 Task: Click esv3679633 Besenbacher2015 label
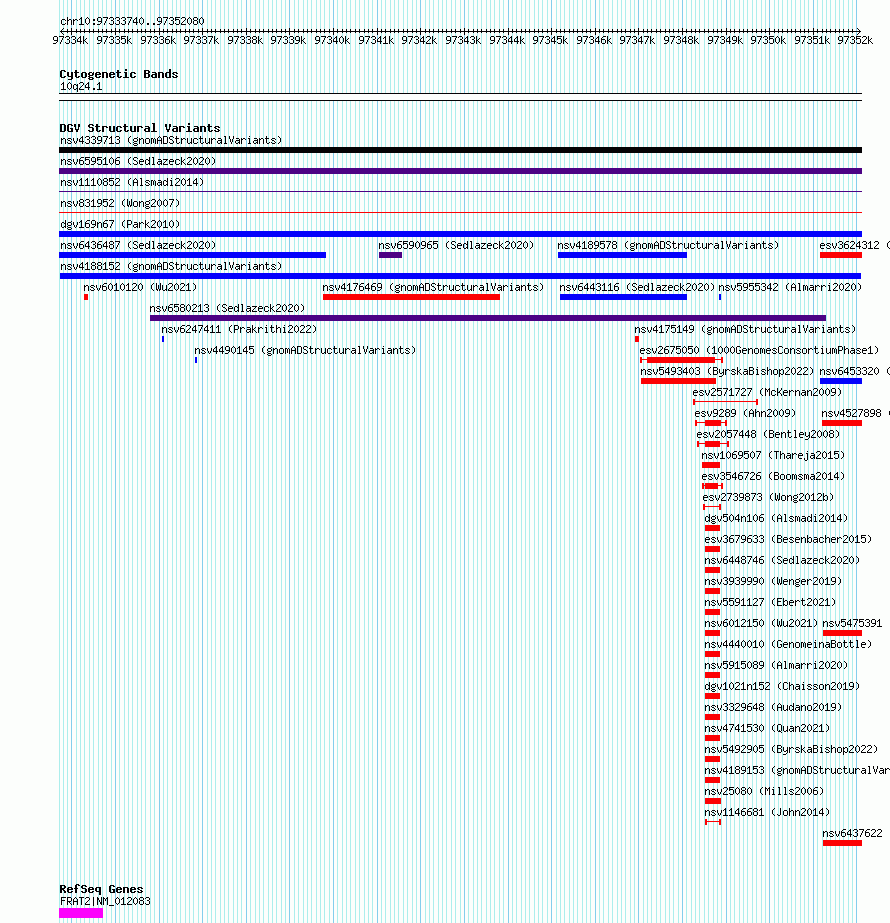point(788,539)
